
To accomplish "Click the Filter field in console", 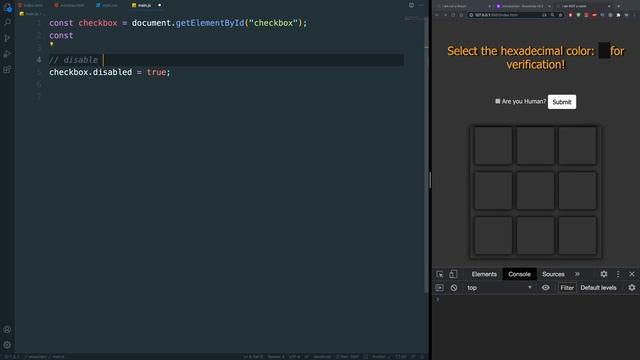I will point(567,288).
